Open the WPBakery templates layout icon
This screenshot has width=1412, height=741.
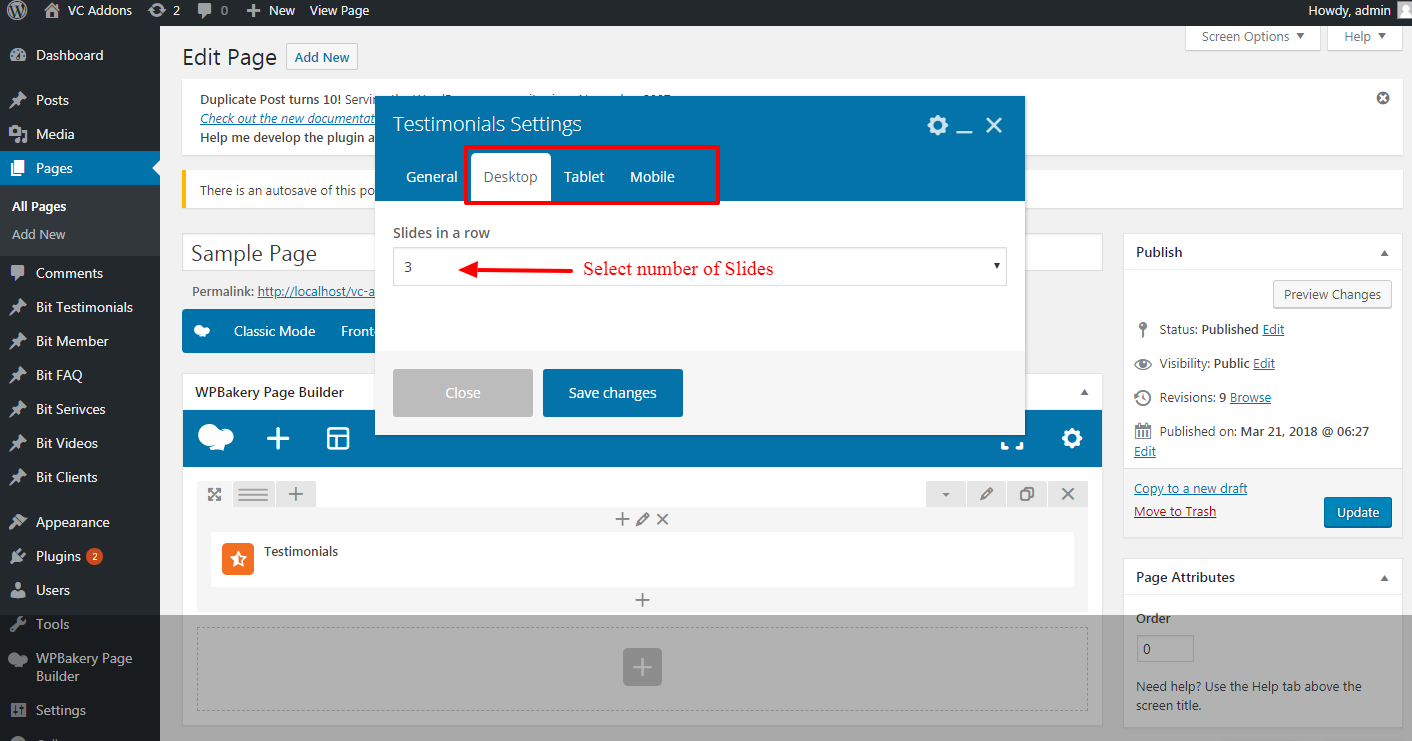tap(338, 438)
